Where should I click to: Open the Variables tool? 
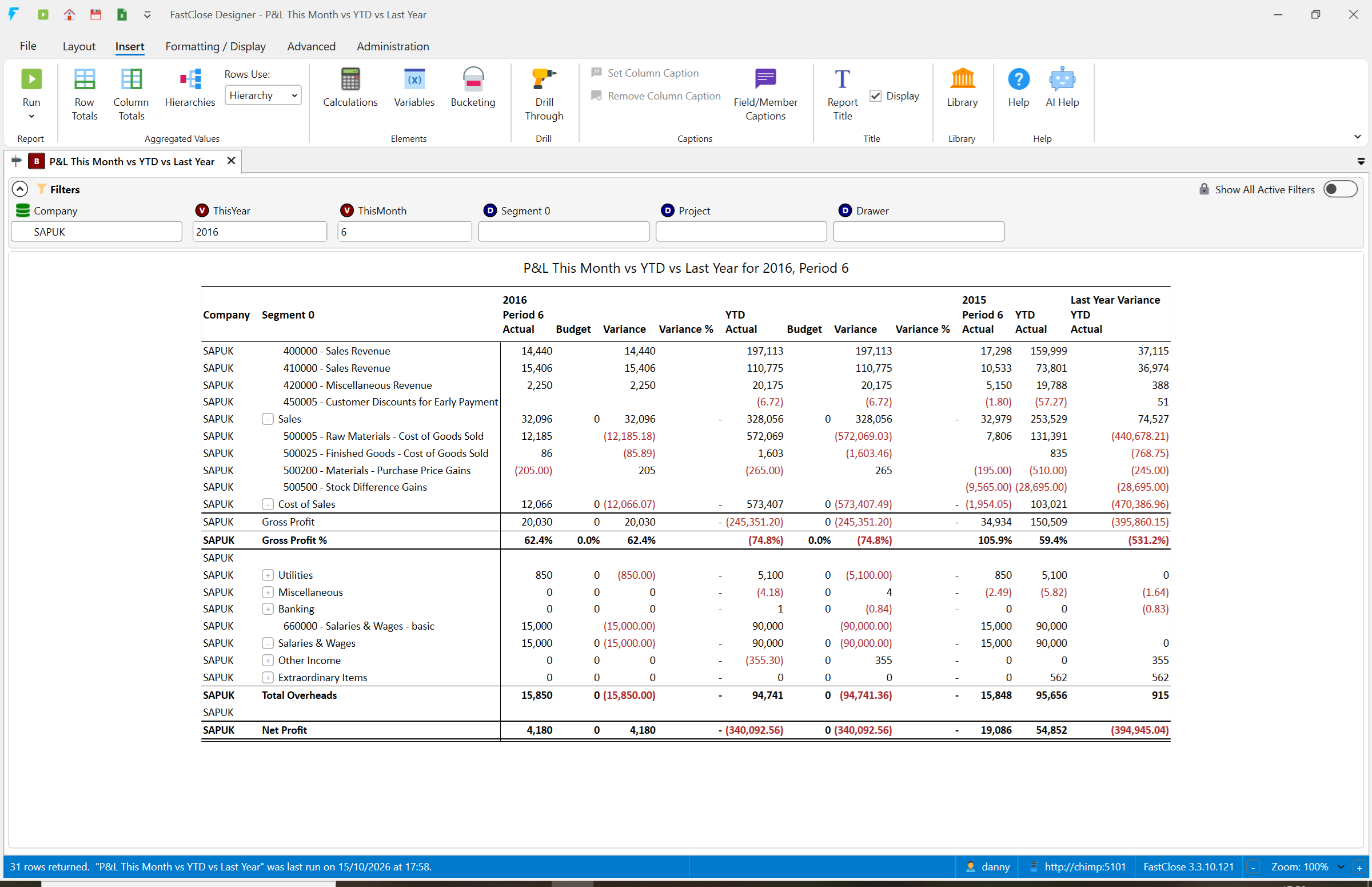(x=414, y=79)
